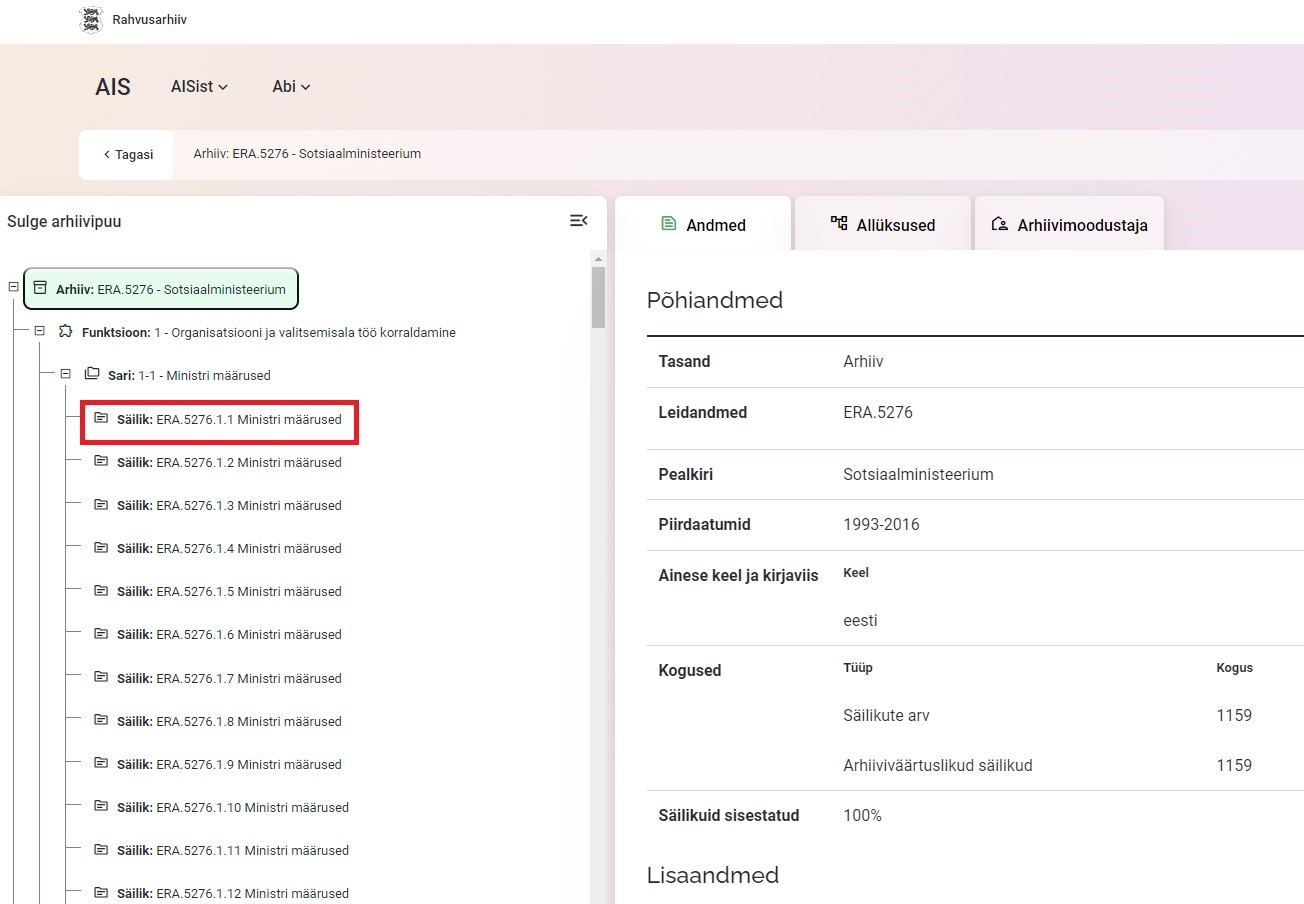
Task: Click the Allüksused tab hierarchy icon
Action: (839, 224)
